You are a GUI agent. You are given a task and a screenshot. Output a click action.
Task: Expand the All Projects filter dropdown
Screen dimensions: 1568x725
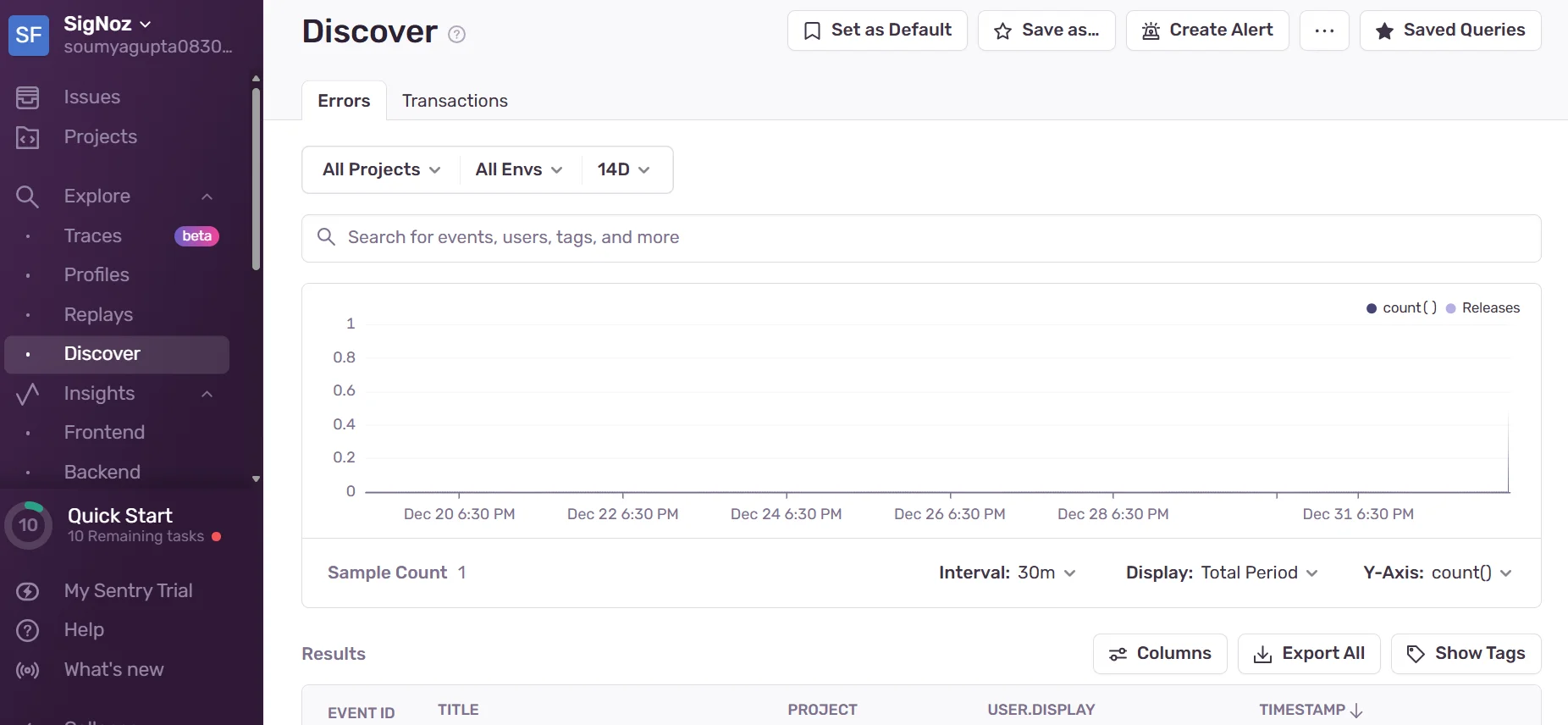[x=381, y=170]
